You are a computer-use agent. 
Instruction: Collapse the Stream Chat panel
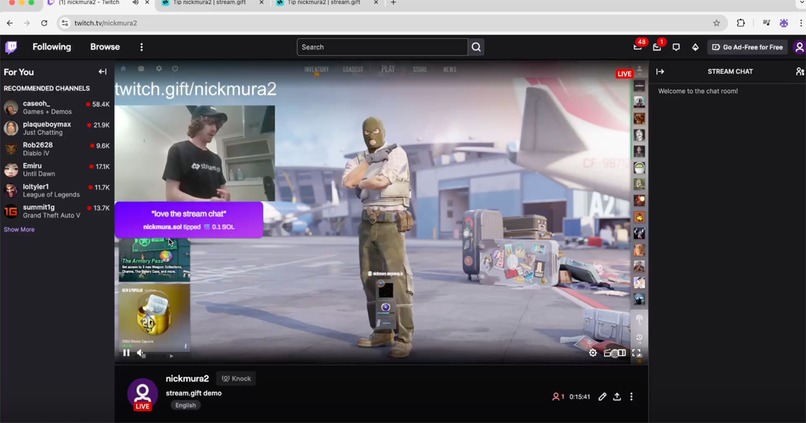click(660, 71)
